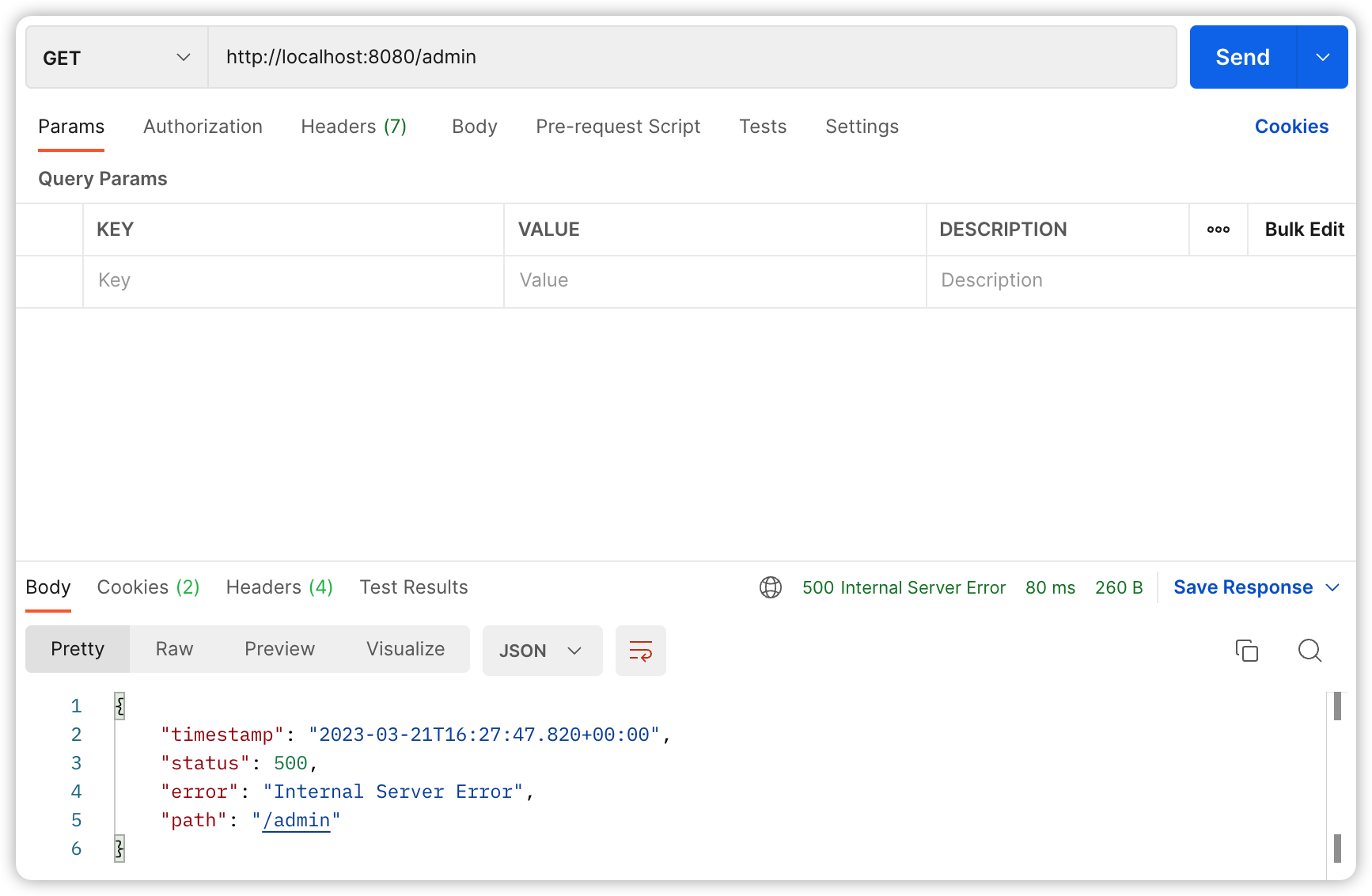Click the request URL field

[692, 57]
